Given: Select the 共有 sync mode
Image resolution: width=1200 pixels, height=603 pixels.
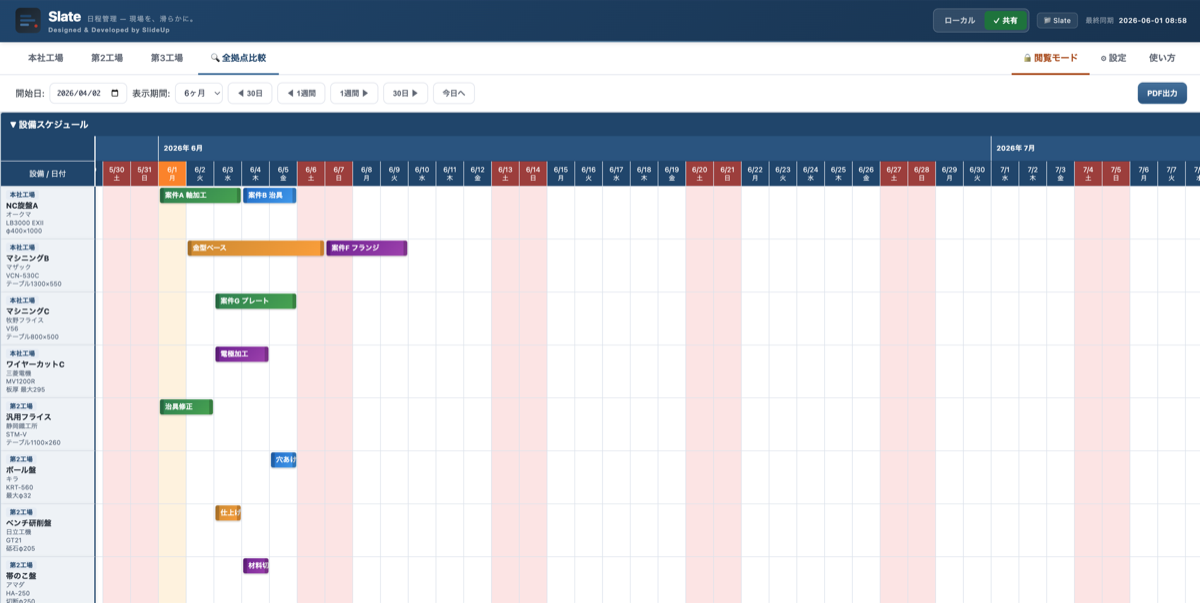Looking at the screenshot, I should [1005, 20].
